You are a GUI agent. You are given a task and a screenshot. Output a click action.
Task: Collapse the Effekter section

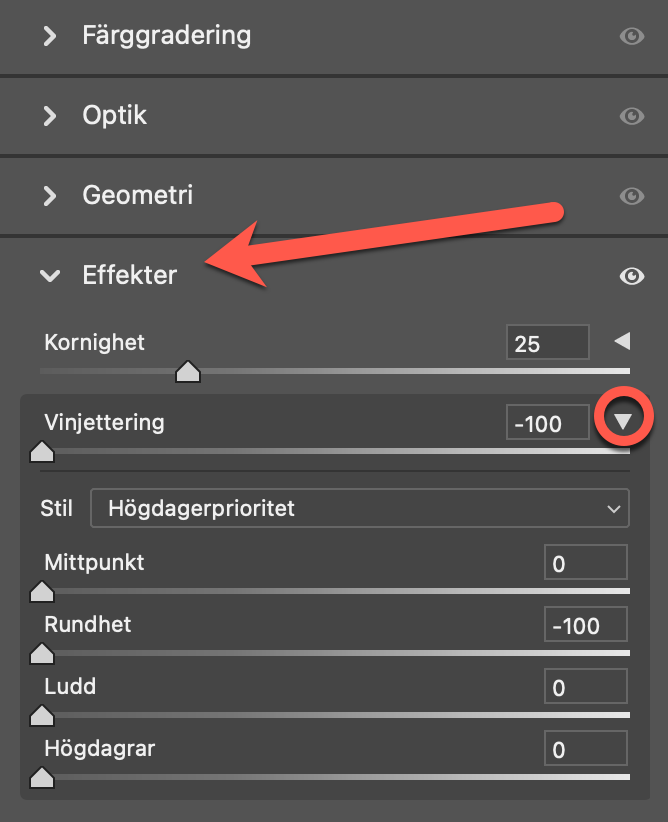pos(50,276)
